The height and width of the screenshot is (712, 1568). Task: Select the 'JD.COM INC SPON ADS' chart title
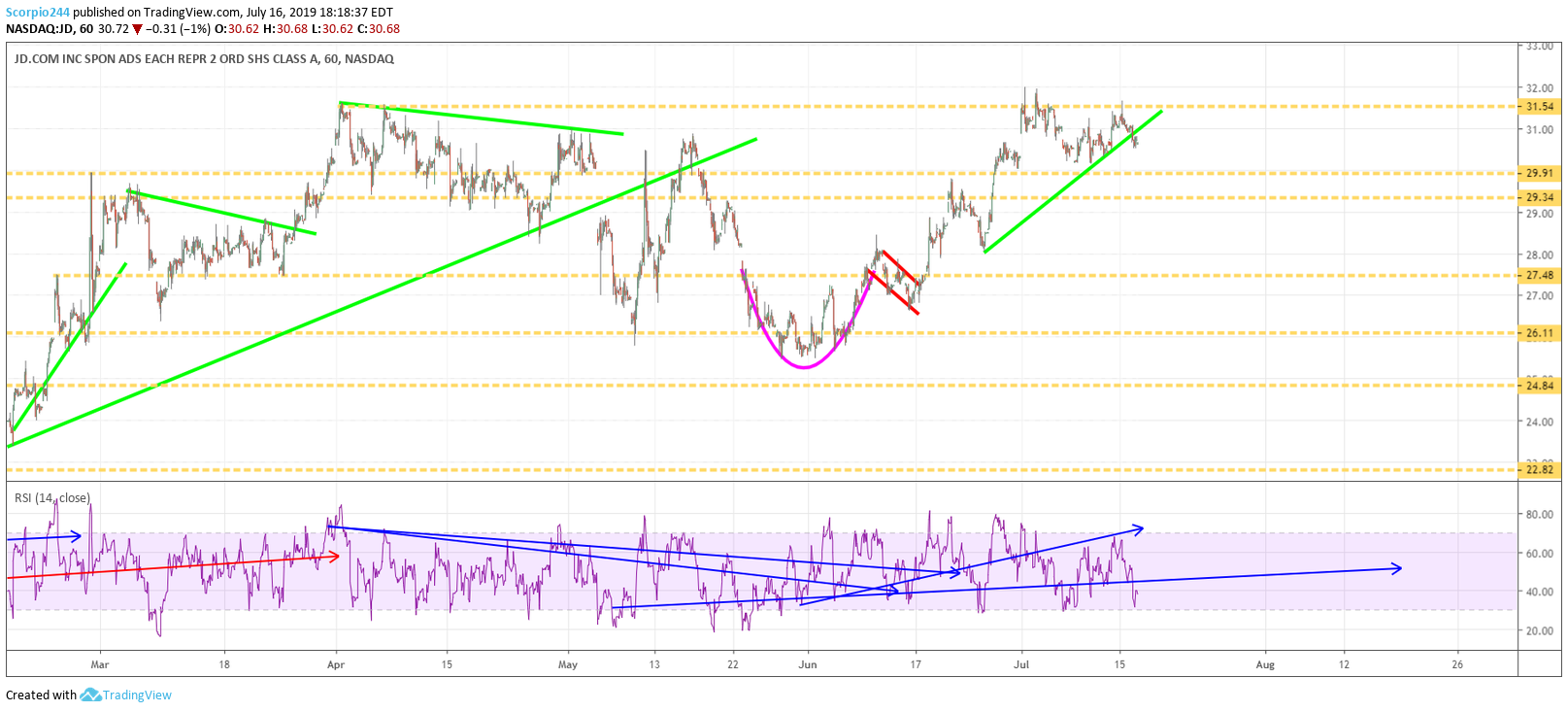[204, 59]
